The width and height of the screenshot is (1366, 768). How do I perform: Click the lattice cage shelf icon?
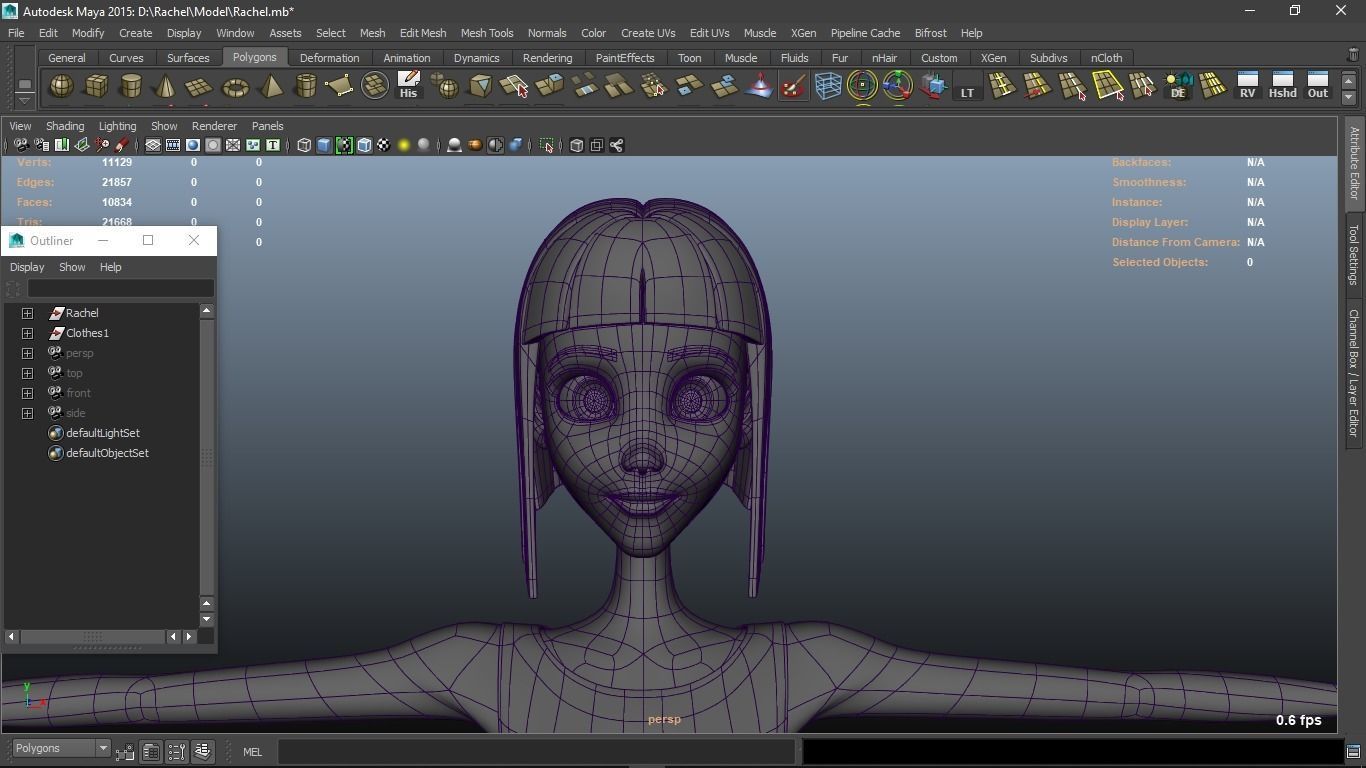828,87
